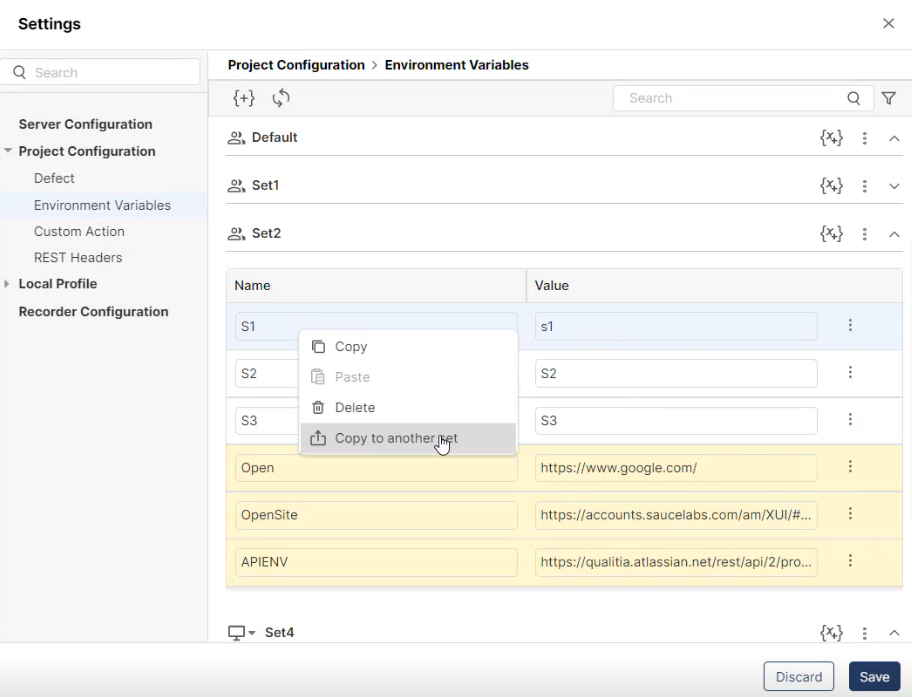Open three-dot menu on the APIENV row
912x697 pixels.
pos(850,561)
